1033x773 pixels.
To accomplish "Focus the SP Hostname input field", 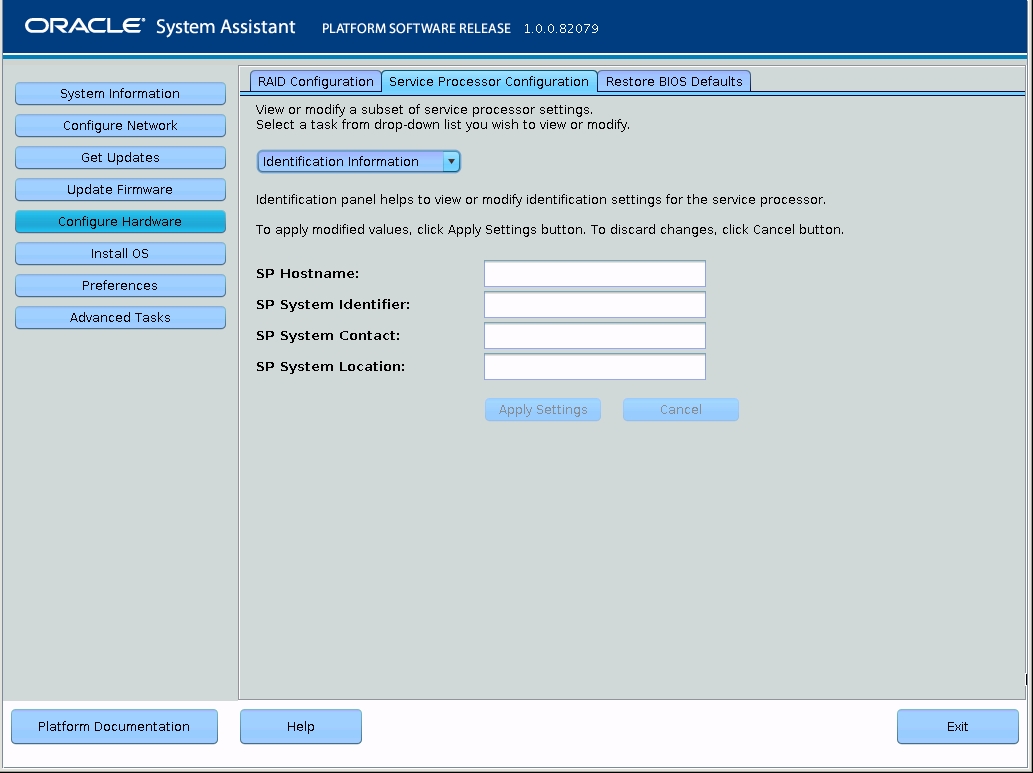I will point(595,273).
